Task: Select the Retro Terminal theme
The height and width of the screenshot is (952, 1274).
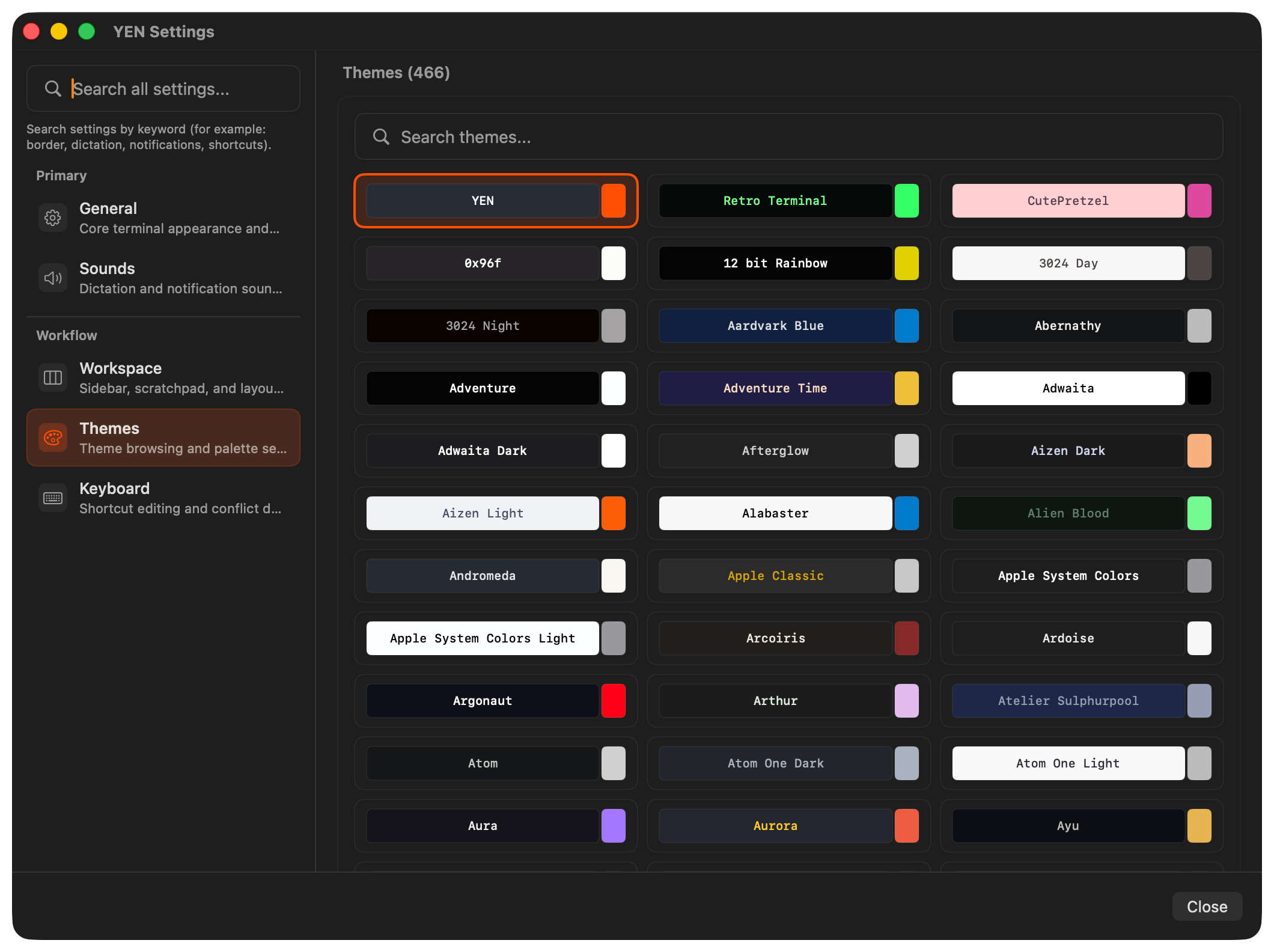Action: pos(775,201)
